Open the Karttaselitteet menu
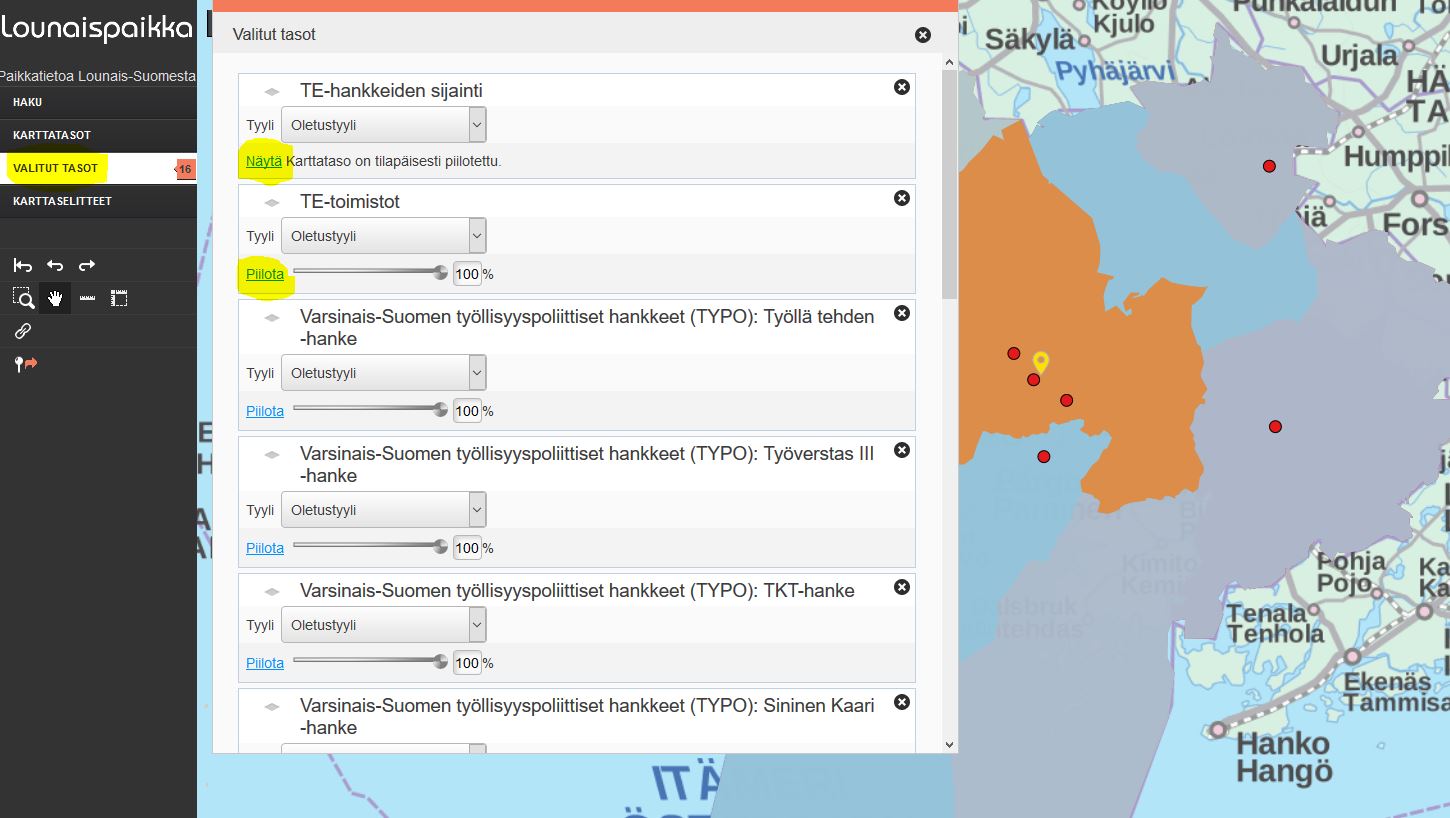 point(98,201)
